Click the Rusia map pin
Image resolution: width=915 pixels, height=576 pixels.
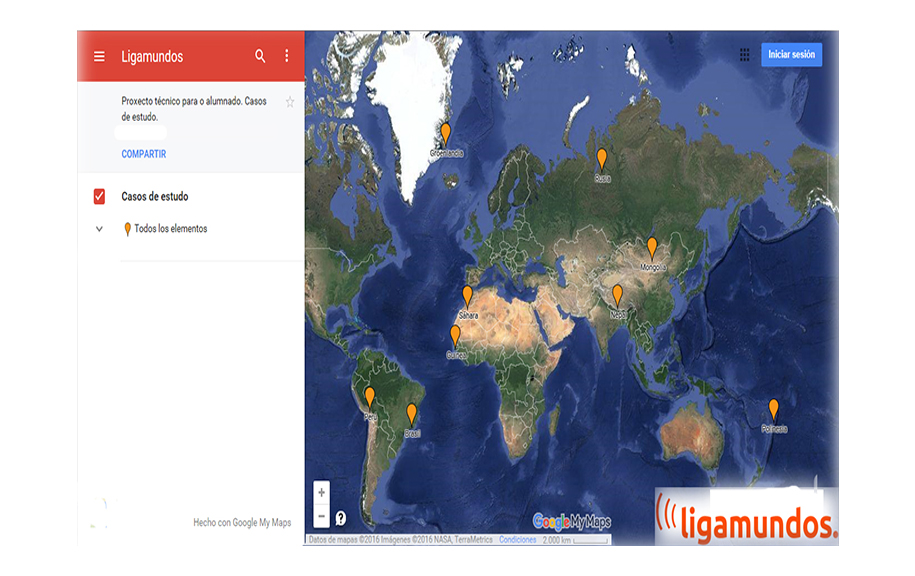(x=602, y=159)
